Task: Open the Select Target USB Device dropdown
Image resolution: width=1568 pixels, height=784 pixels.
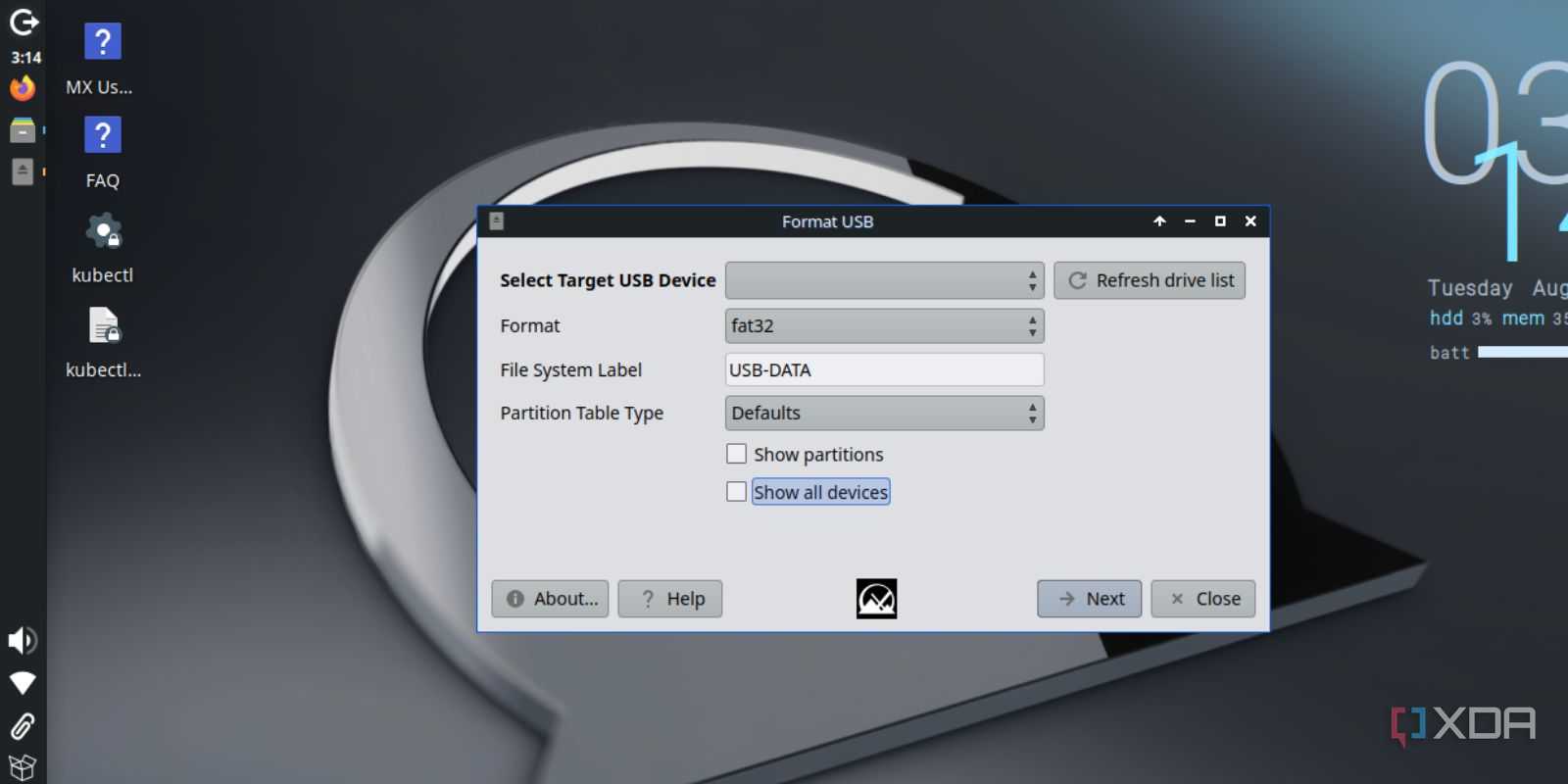Action: 884,280
